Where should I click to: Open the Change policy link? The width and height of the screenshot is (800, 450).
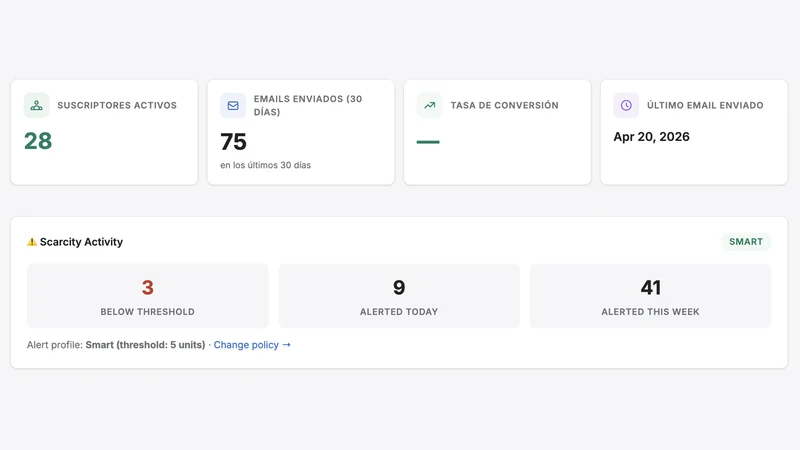(x=252, y=345)
